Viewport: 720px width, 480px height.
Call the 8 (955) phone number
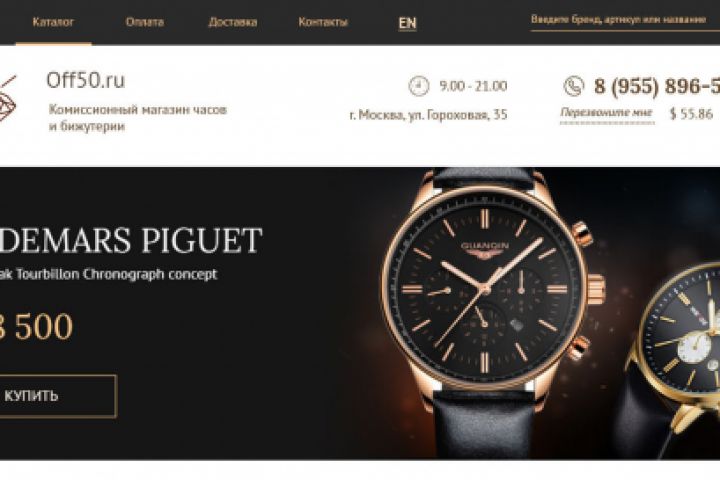click(x=657, y=86)
